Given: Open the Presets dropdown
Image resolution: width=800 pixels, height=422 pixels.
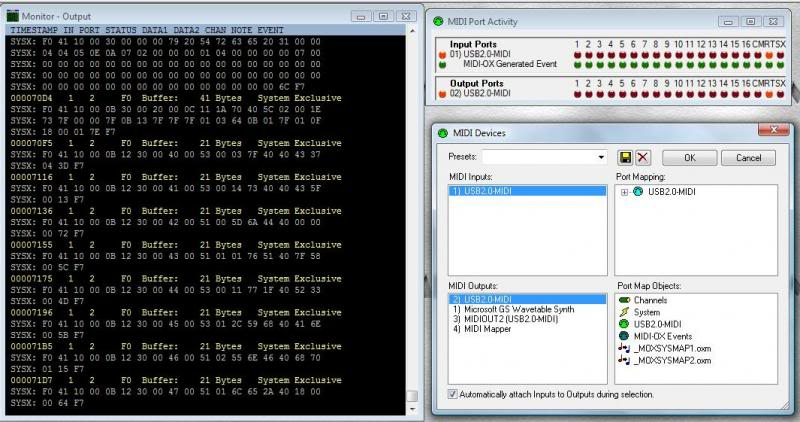Looking at the screenshot, I should click(602, 157).
